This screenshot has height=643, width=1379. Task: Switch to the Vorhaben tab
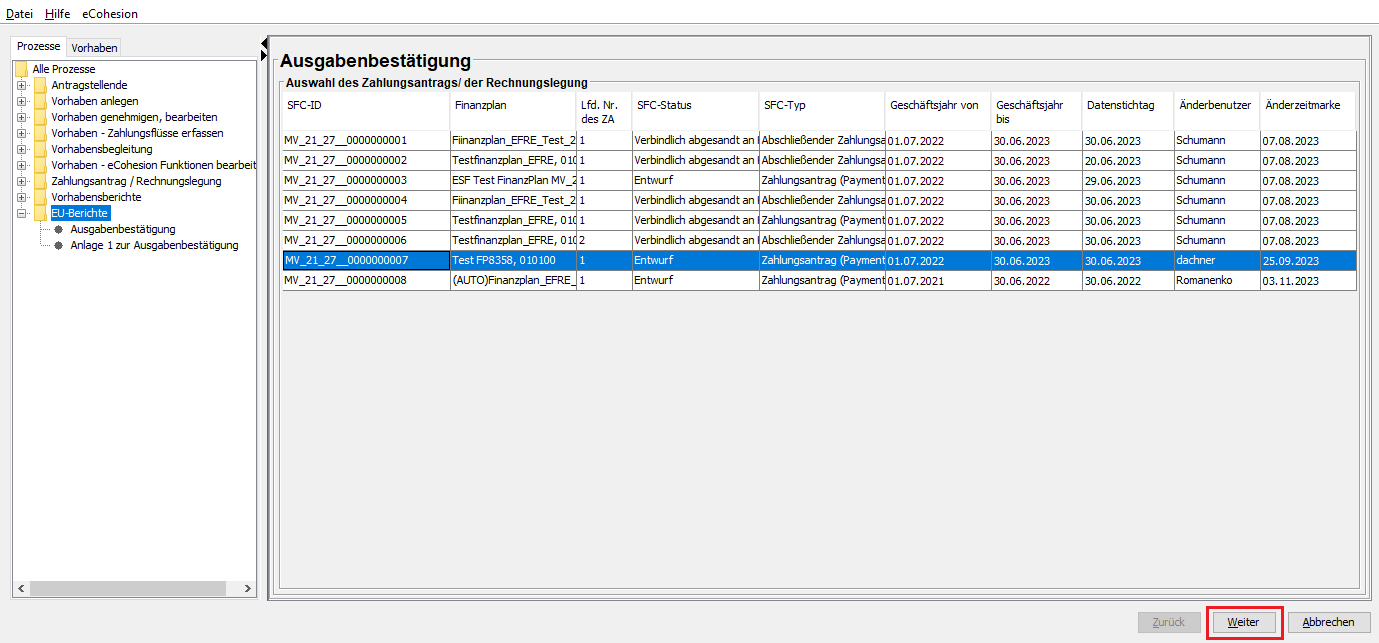94,47
